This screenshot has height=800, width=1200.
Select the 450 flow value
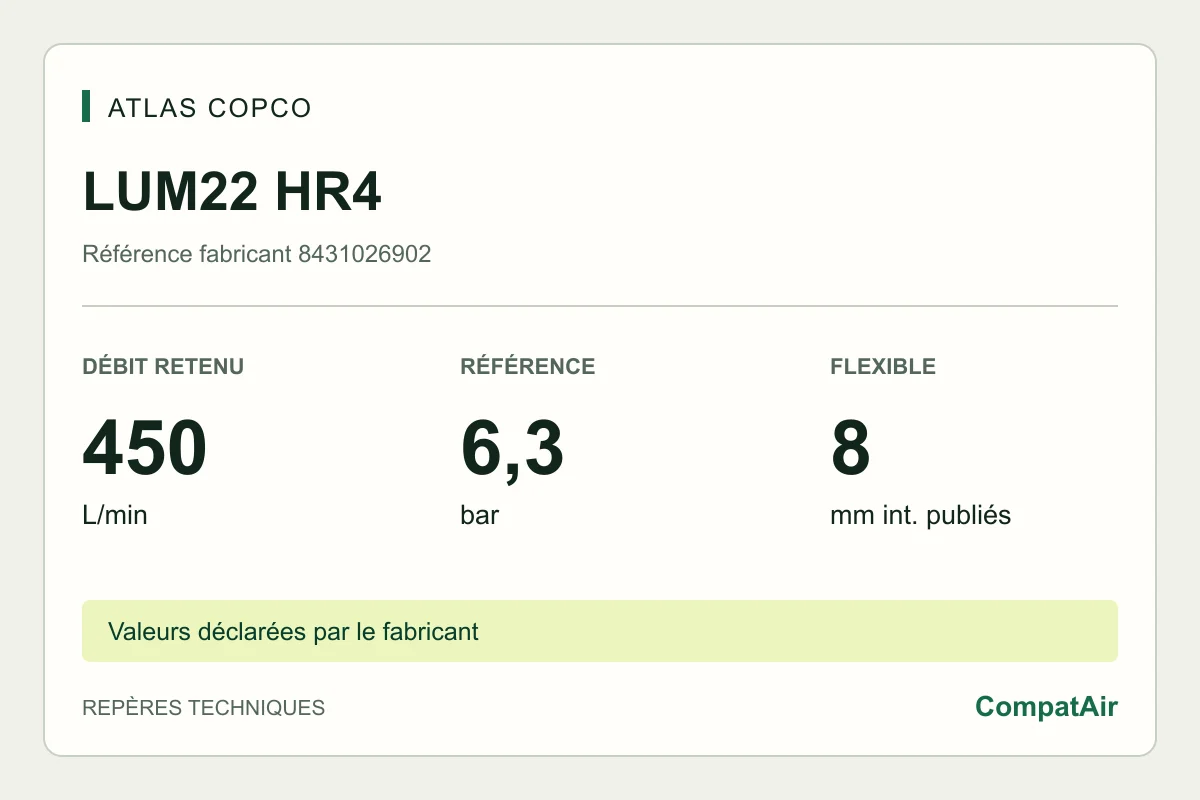(145, 448)
